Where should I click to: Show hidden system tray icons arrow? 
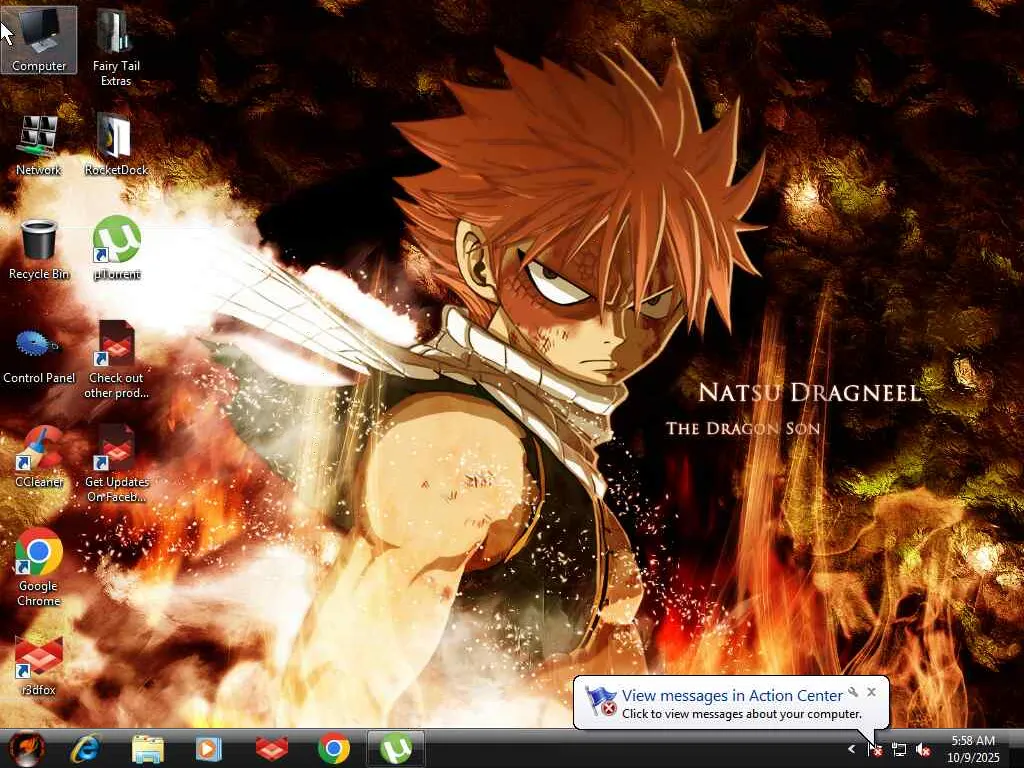coord(851,749)
